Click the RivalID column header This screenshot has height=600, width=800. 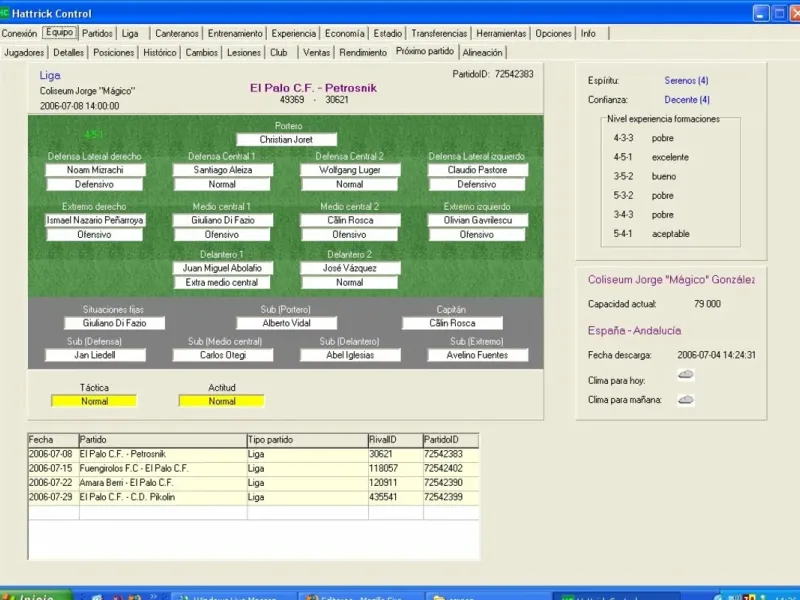tap(396, 440)
